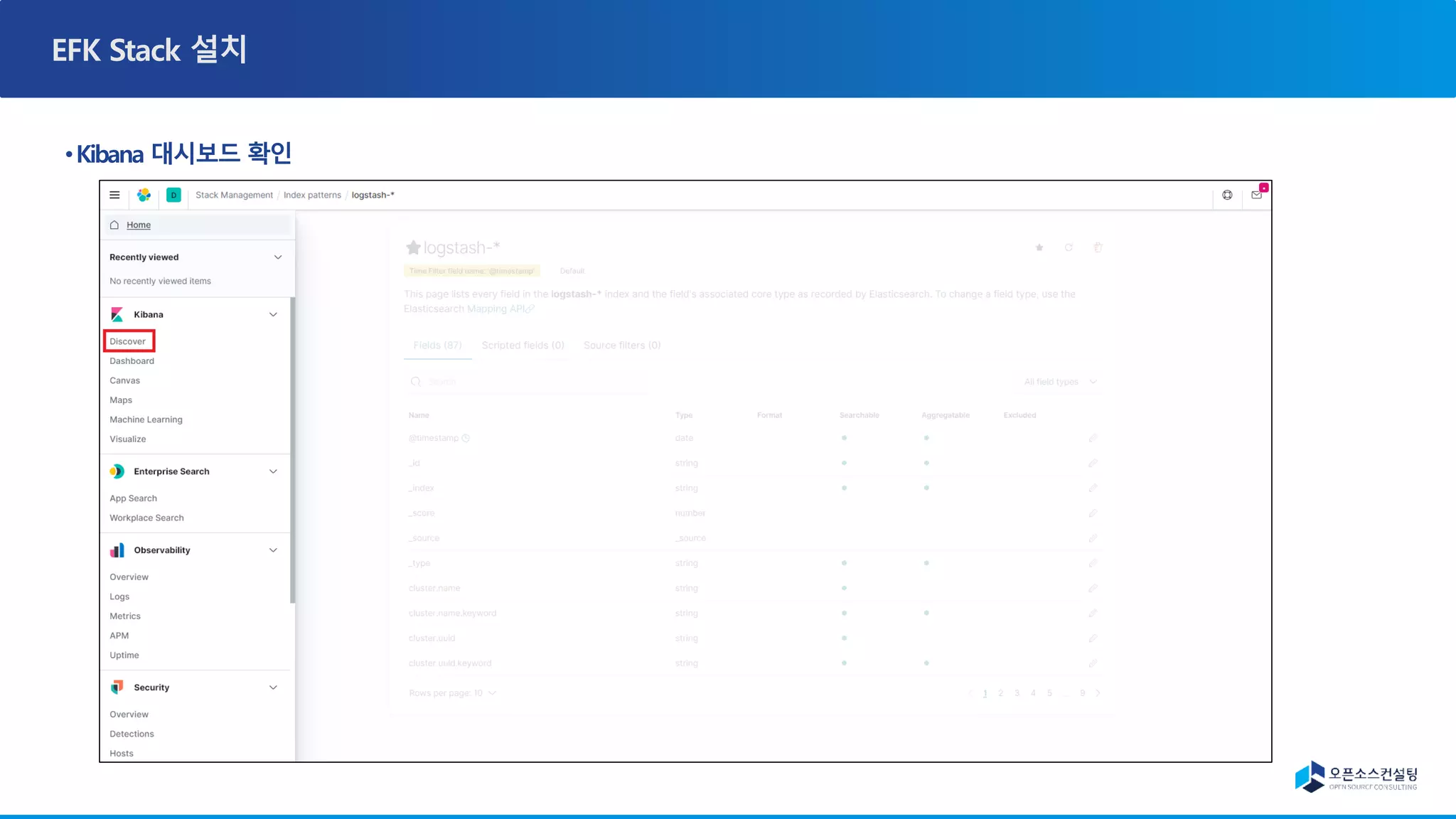Open Dashboard in Kibana menu
1456x819 pixels.
click(x=132, y=361)
